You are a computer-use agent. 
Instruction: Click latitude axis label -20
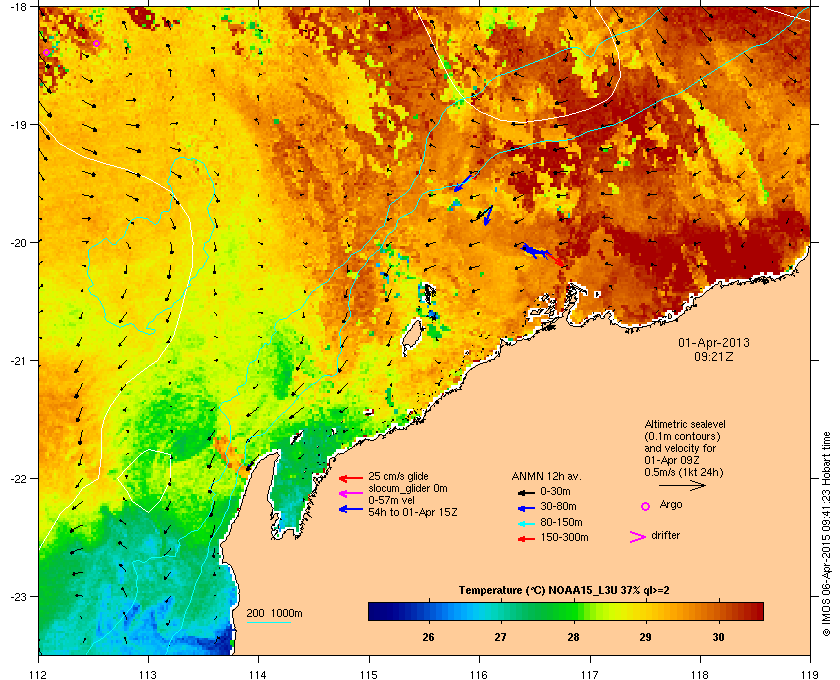(18, 243)
